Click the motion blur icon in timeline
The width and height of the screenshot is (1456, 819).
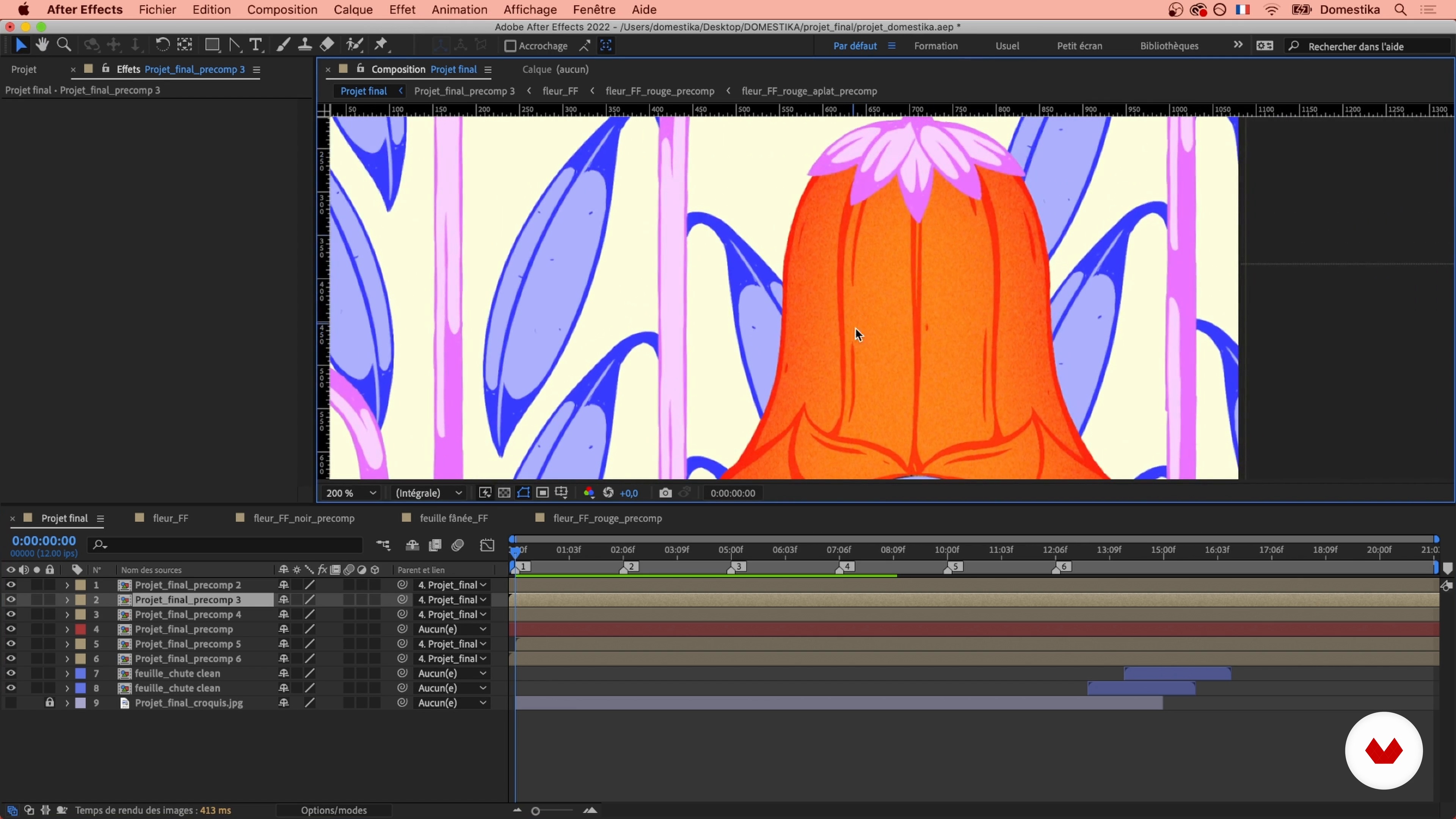(x=458, y=545)
